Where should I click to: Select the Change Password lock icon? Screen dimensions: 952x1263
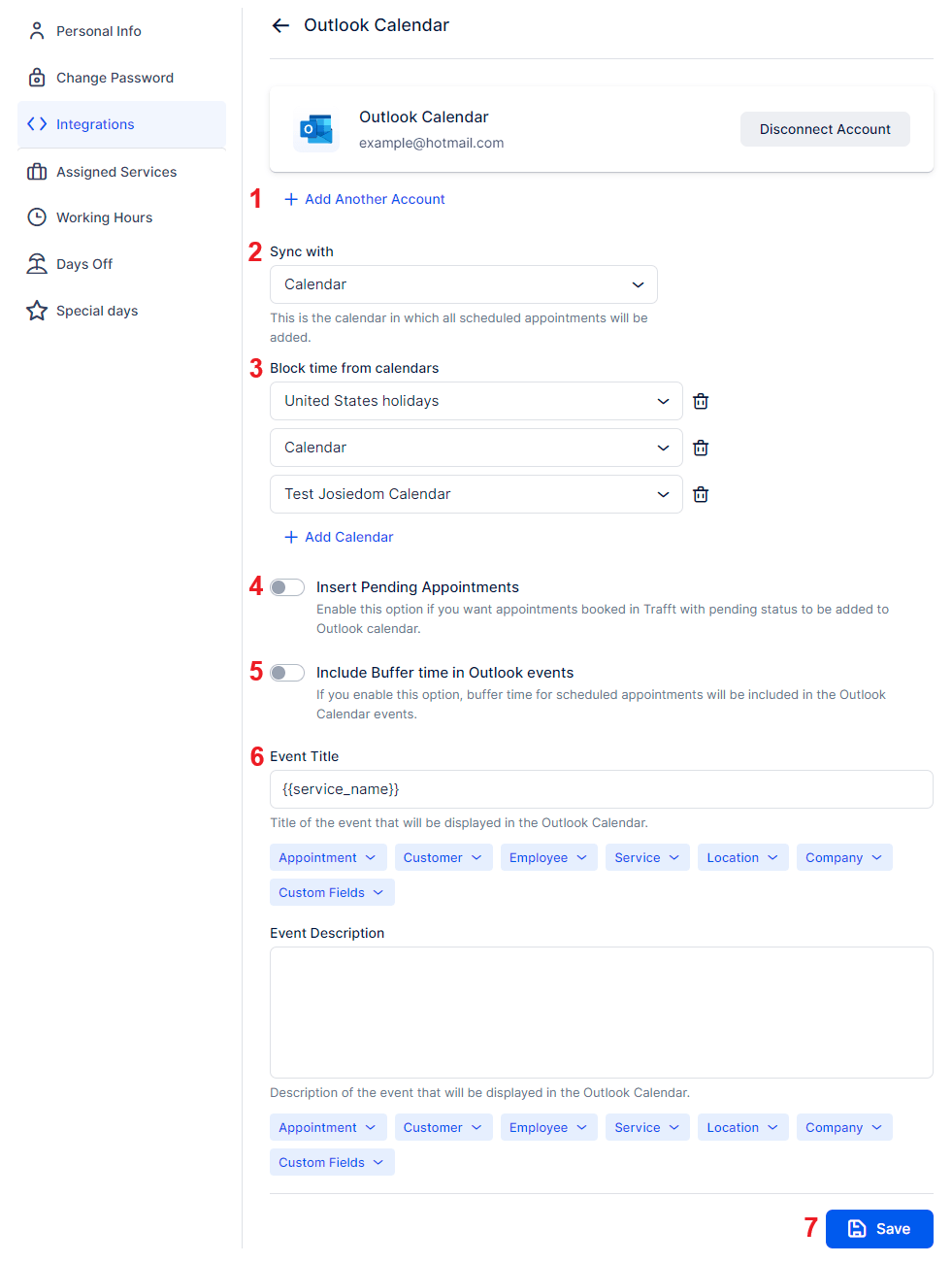36,77
